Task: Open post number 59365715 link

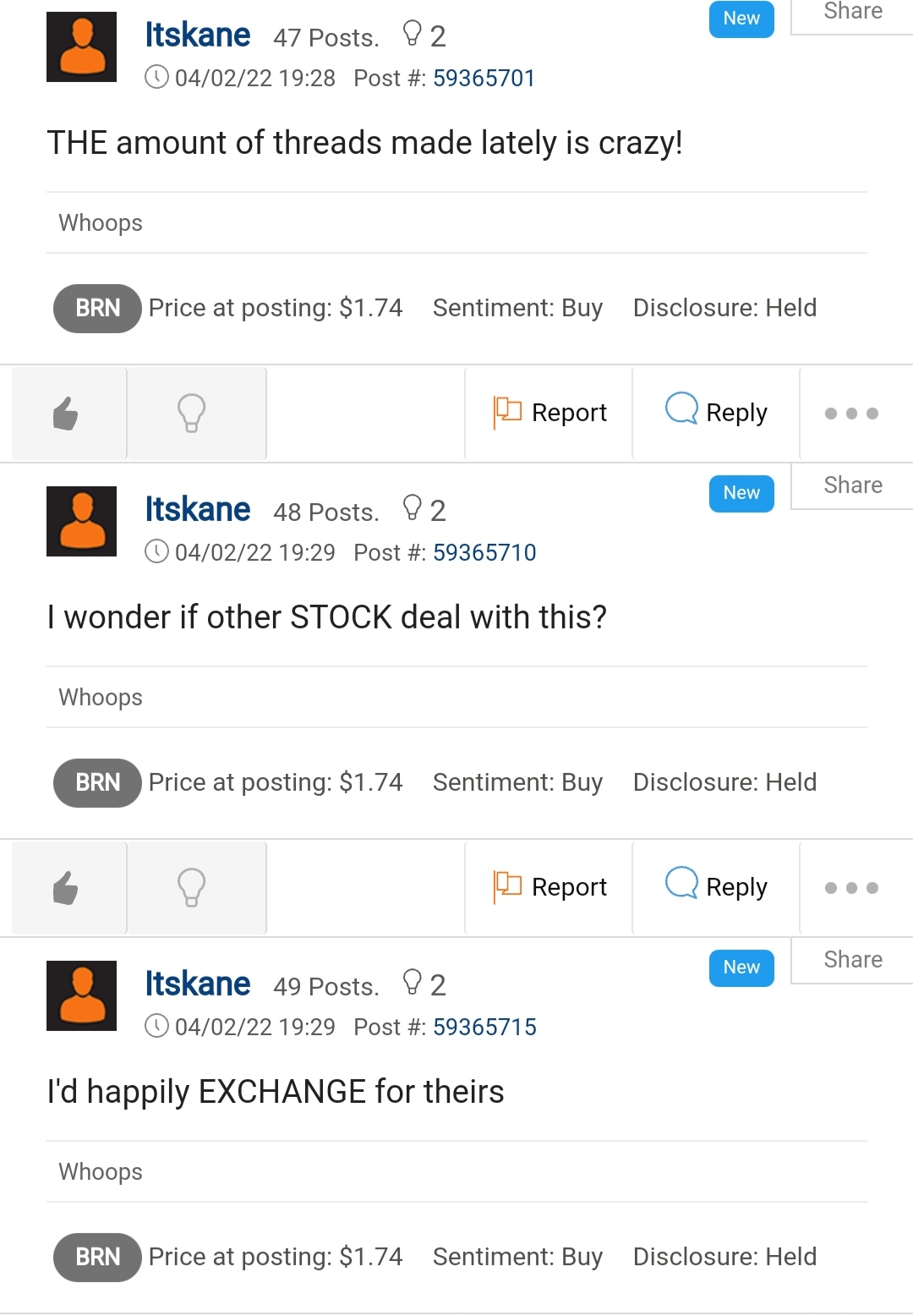Action: click(x=484, y=1028)
